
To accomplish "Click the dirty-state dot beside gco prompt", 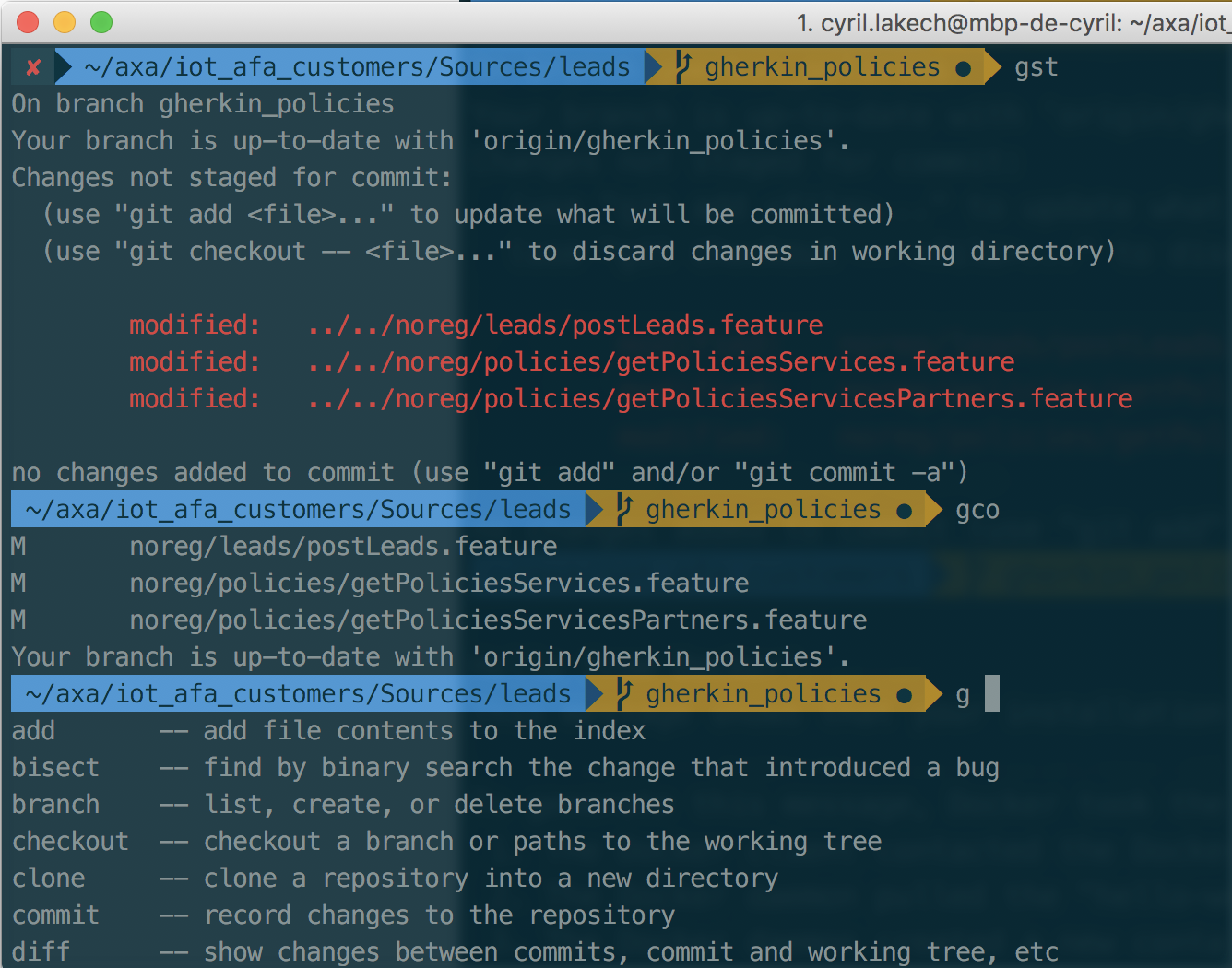I will tap(905, 512).
